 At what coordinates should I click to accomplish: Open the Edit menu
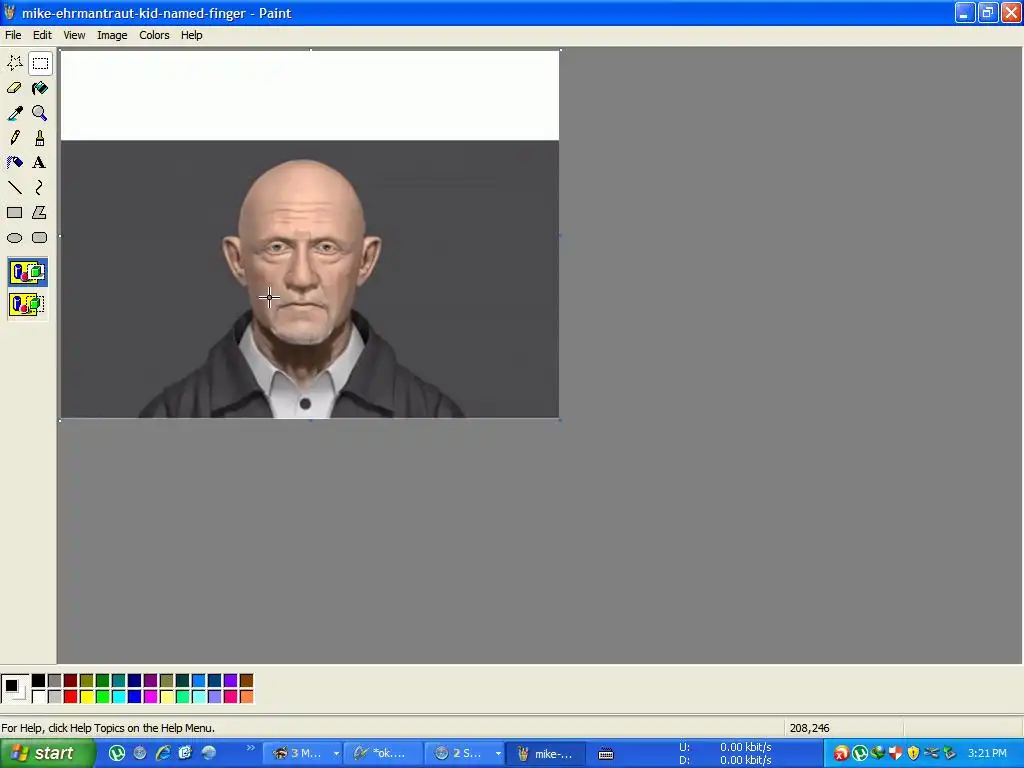42,35
